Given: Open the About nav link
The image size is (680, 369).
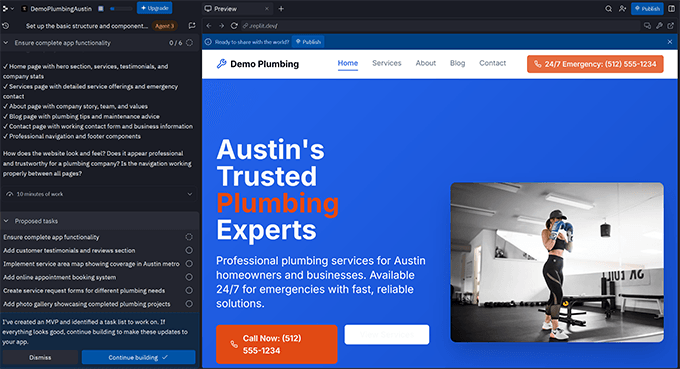Looking at the screenshot, I should (426, 63).
